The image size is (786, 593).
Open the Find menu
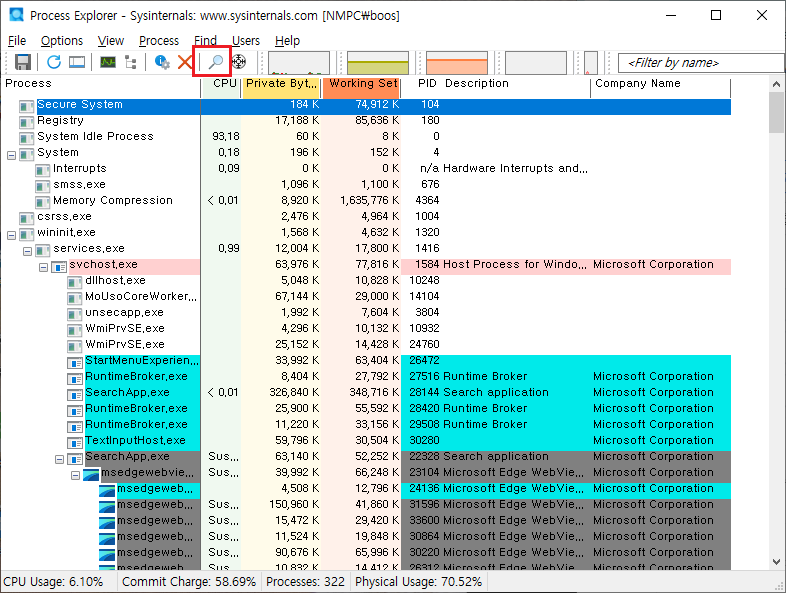[206, 41]
